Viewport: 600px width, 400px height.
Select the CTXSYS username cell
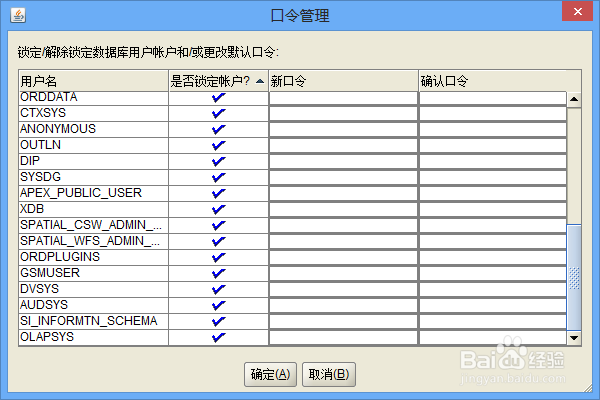pyautogui.click(x=93, y=113)
